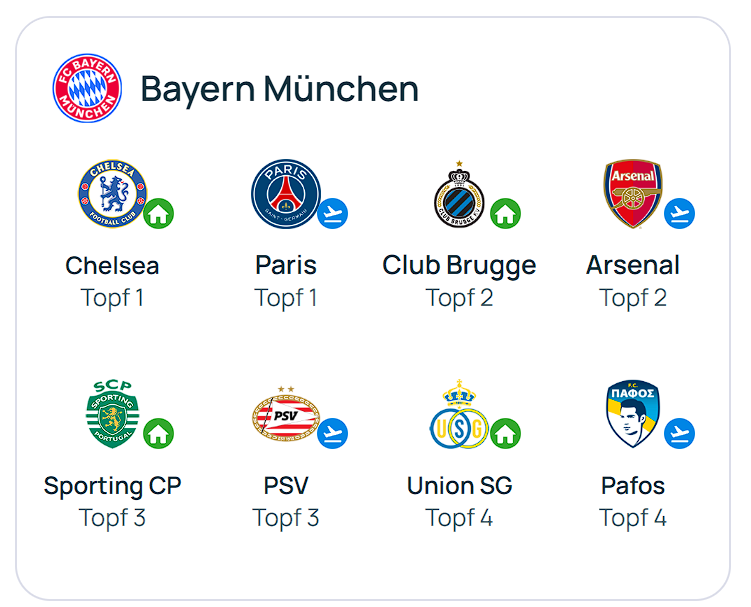Click the Club Brugge crest
The image size is (751, 607).
click(x=459, y=195)
